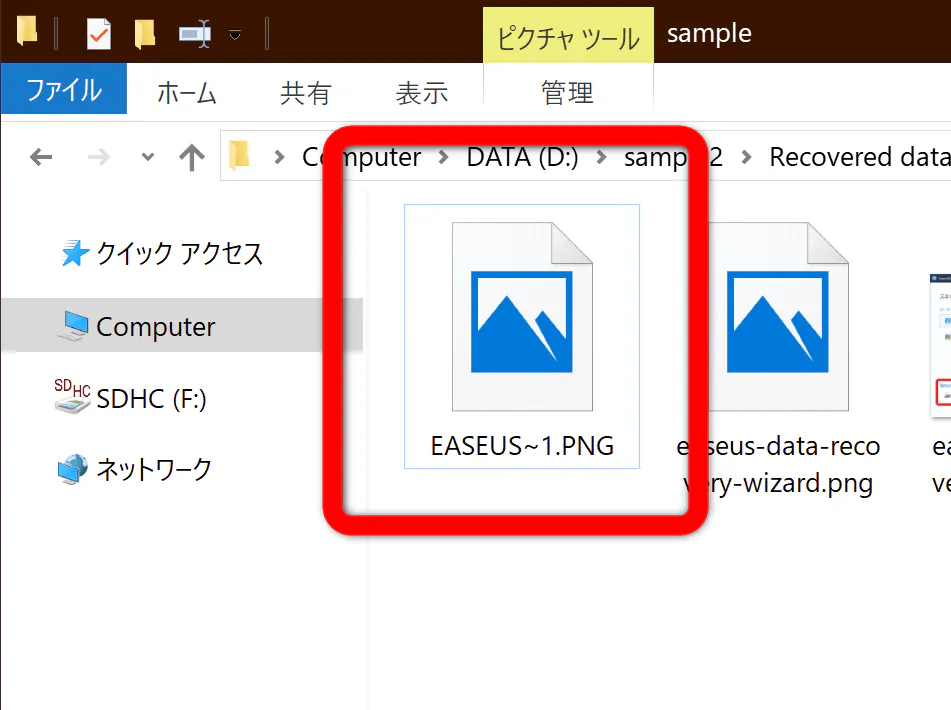951x710 pixels.
Task: Switch to the 表示 ribbon tab
Action: pos(422,93)
